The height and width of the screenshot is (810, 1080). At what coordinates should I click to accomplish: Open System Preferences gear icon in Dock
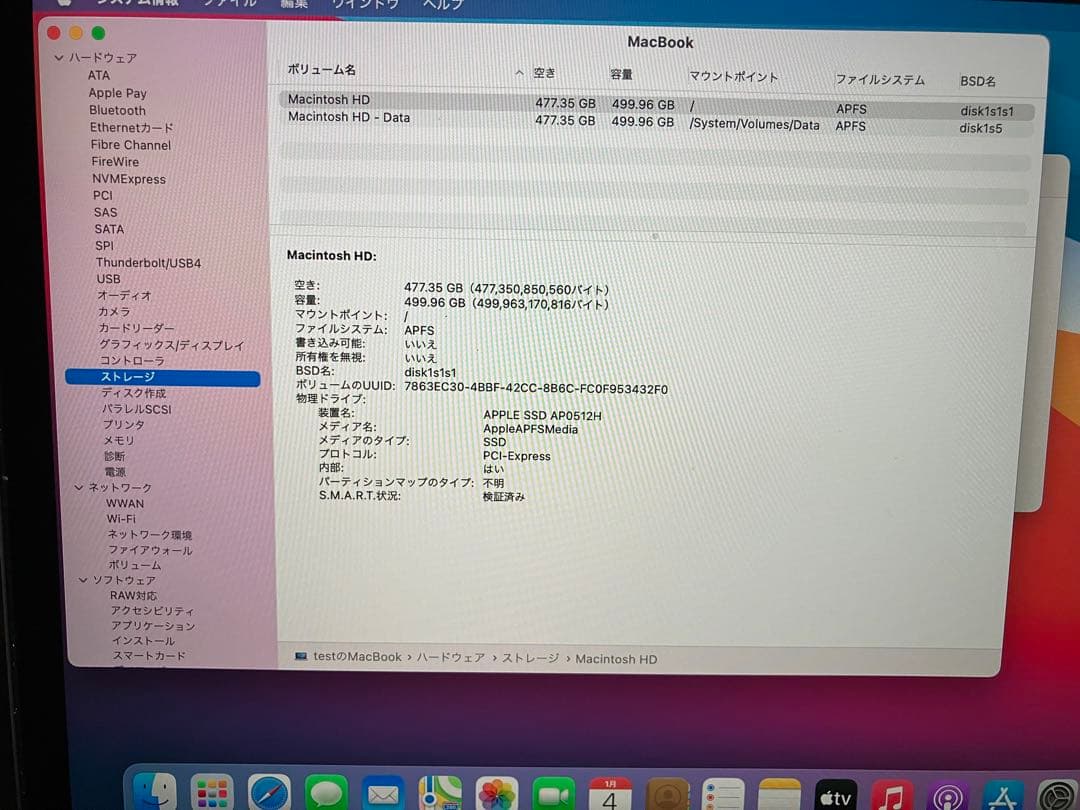[x=1057, y=797]
